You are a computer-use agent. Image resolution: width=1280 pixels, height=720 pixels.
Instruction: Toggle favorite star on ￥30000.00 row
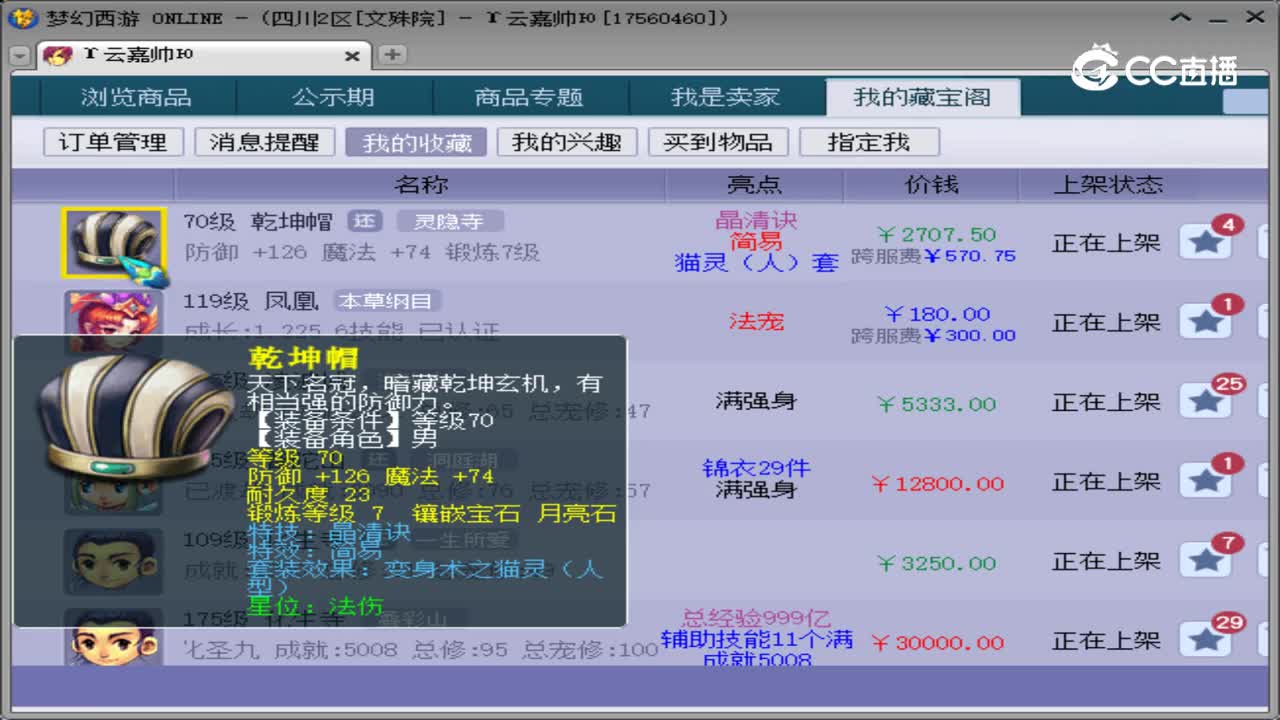point(1206,641)
